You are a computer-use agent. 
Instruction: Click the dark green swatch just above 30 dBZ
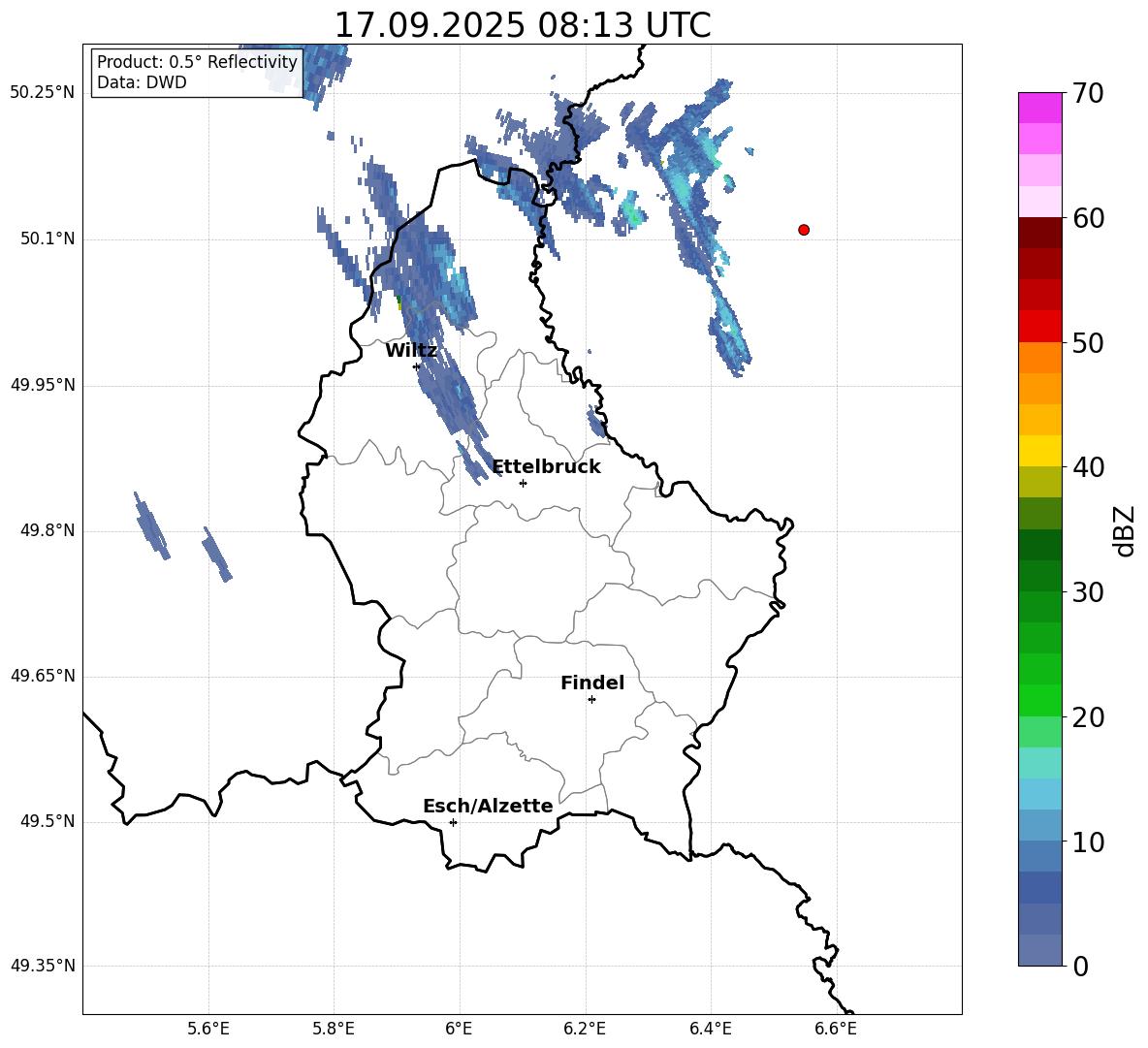click(x=1039, y=575)
